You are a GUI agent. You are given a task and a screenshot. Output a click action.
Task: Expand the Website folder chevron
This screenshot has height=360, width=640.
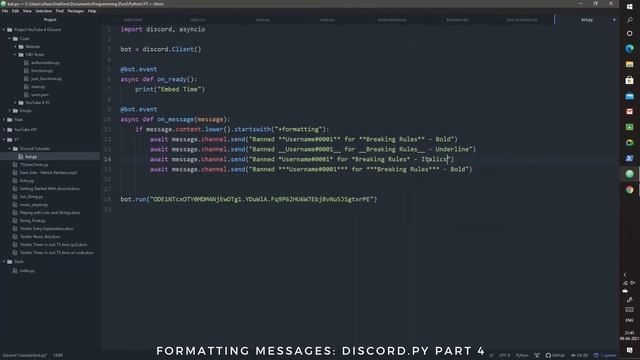click(16, 47)
